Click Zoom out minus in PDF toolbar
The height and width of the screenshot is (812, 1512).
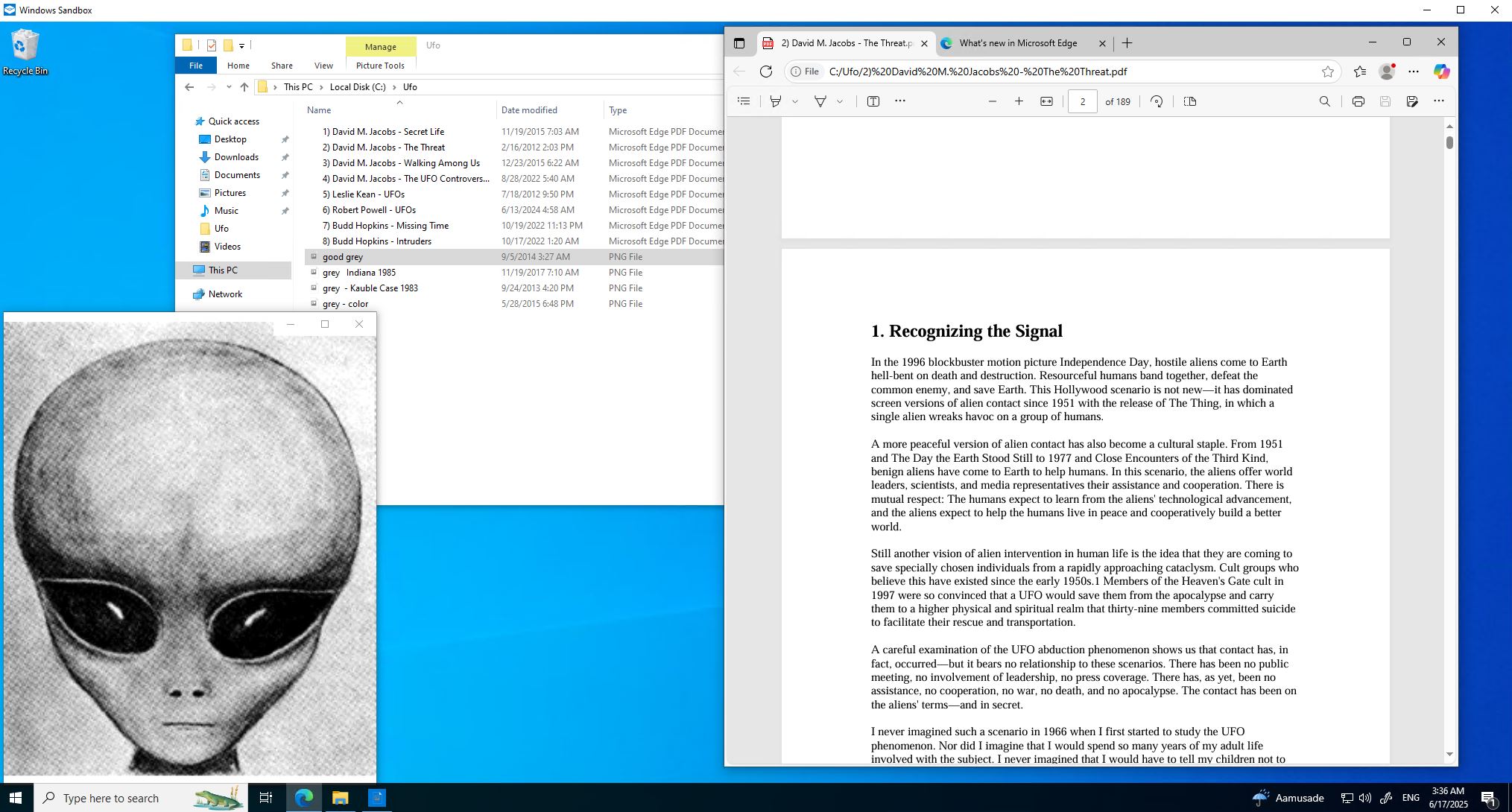tap(992, 101)
